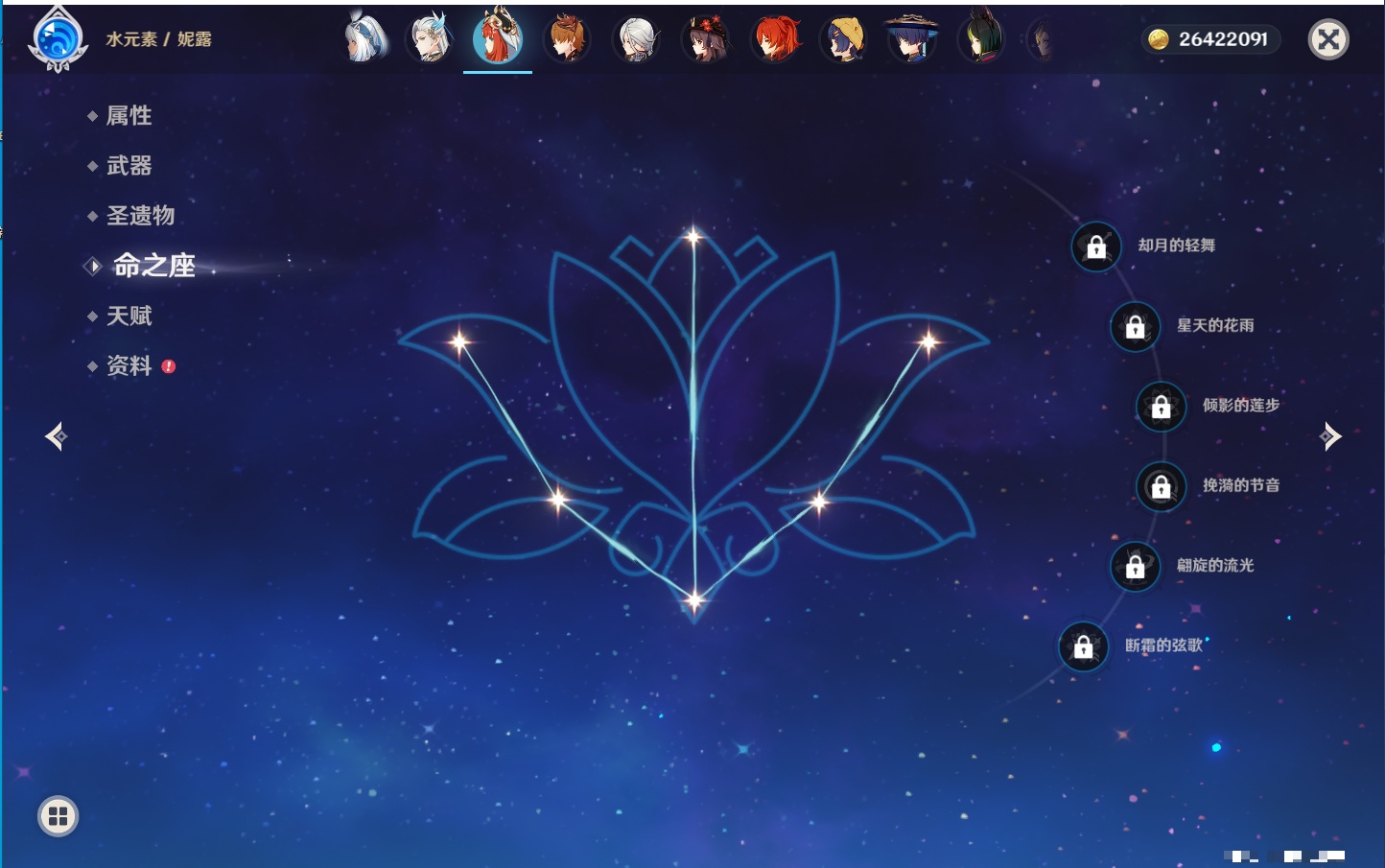This screenshot has height=868, width=1385.
Task: Select the highlighted Nilou portrait
Action: point(497,38)
